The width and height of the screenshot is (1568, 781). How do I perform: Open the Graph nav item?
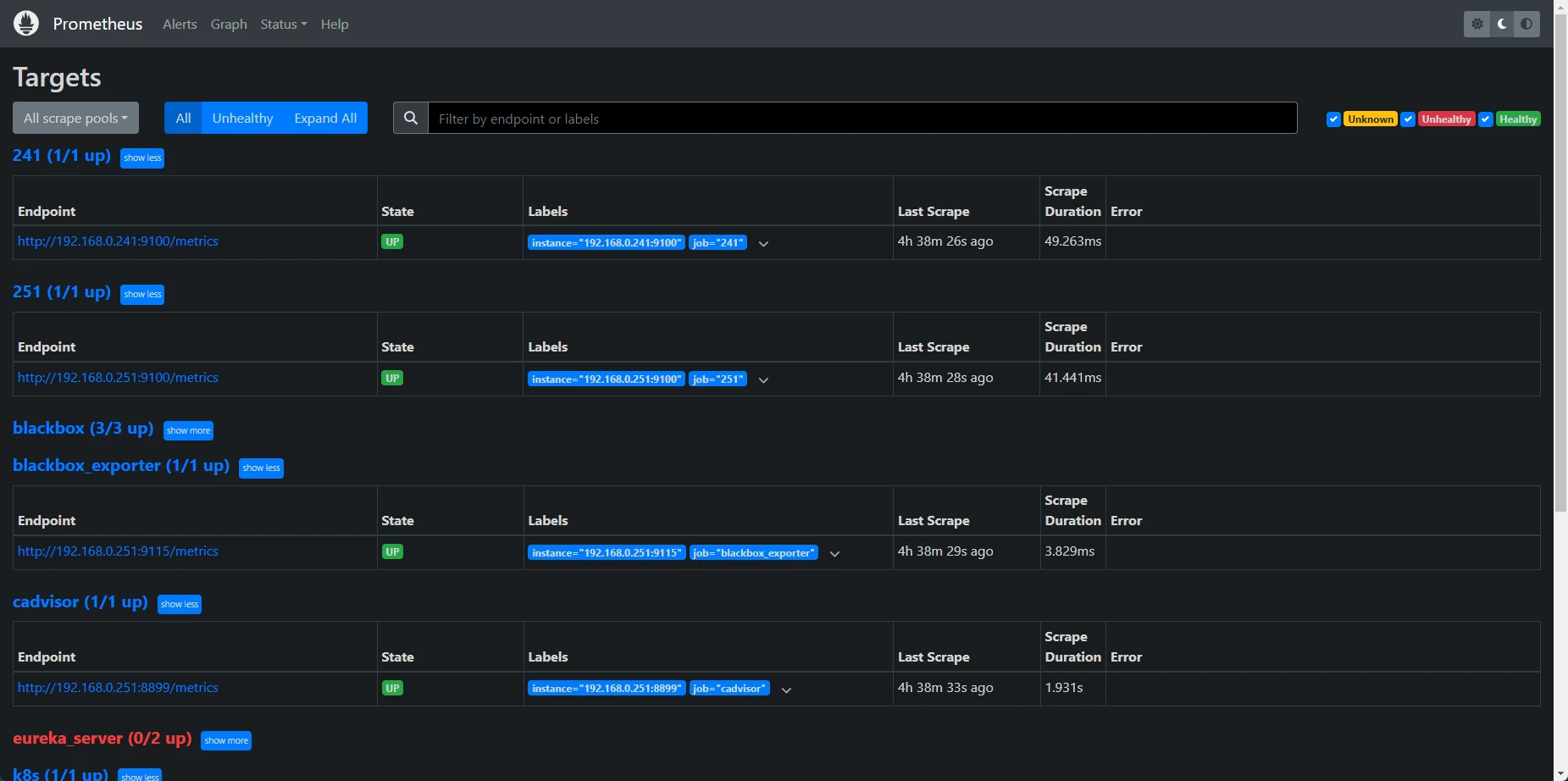click(229, 24)
